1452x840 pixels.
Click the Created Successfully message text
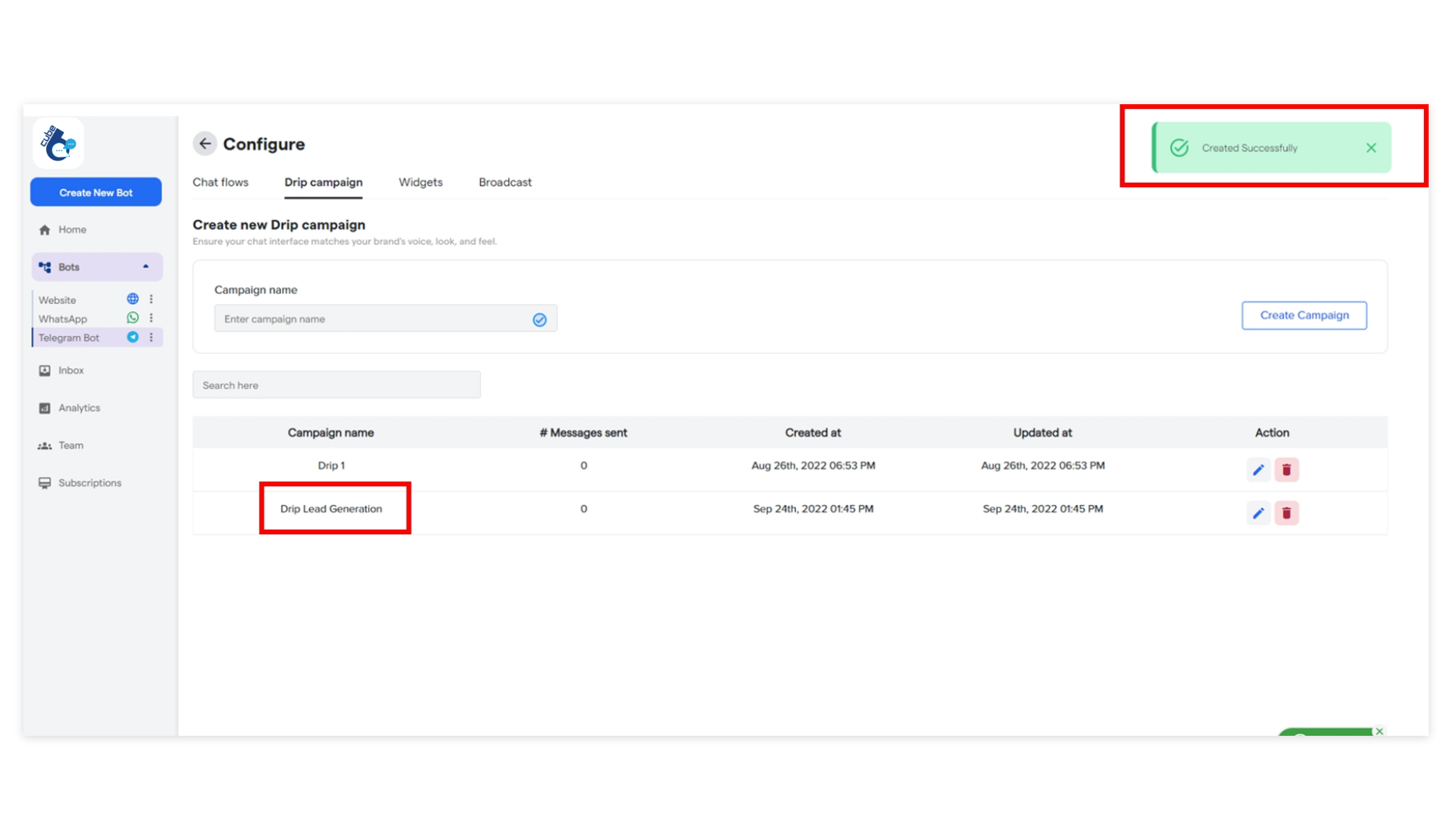click(x=1250, y=148)
